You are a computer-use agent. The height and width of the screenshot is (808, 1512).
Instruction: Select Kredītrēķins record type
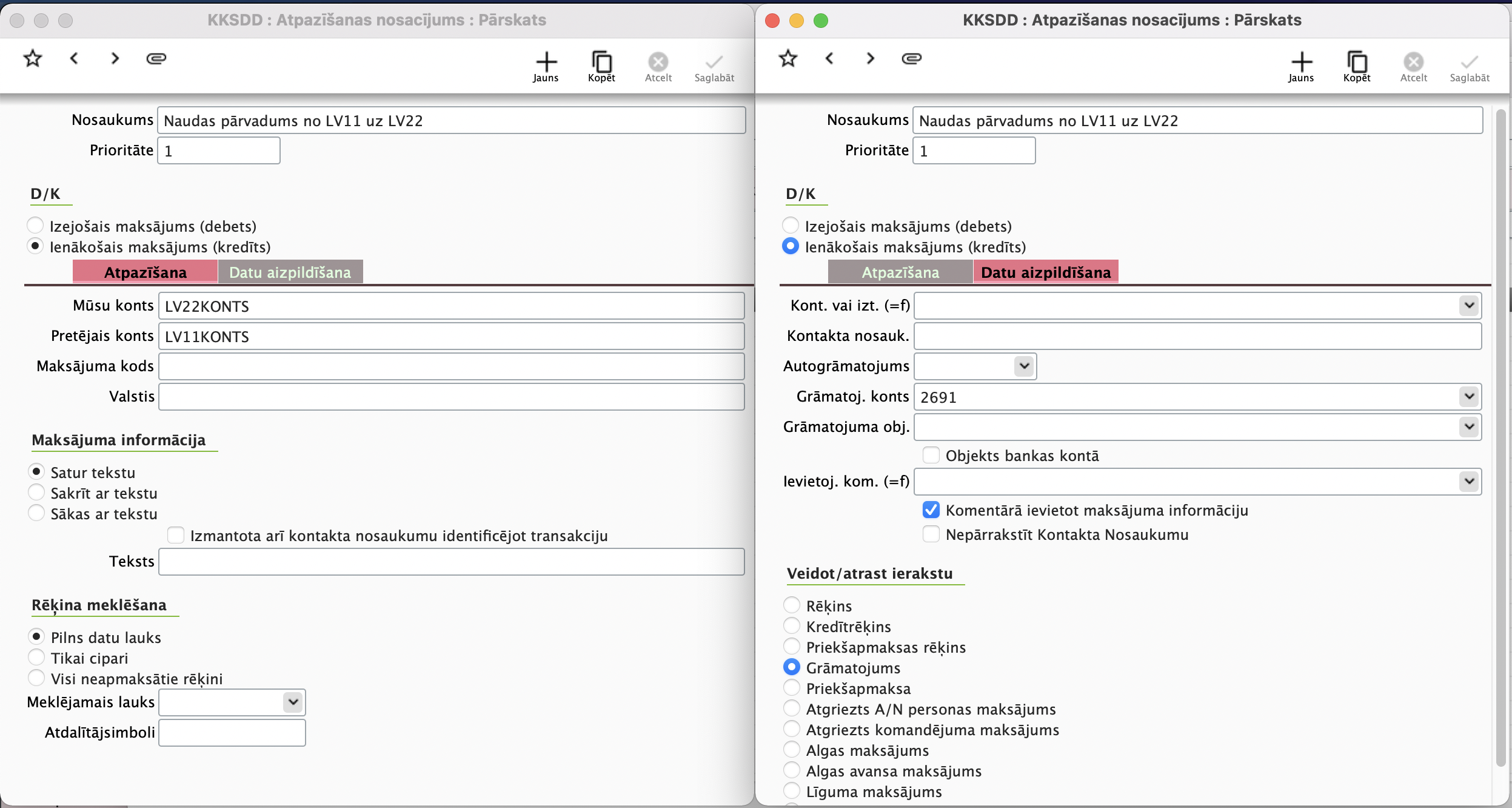coord(792,625)
